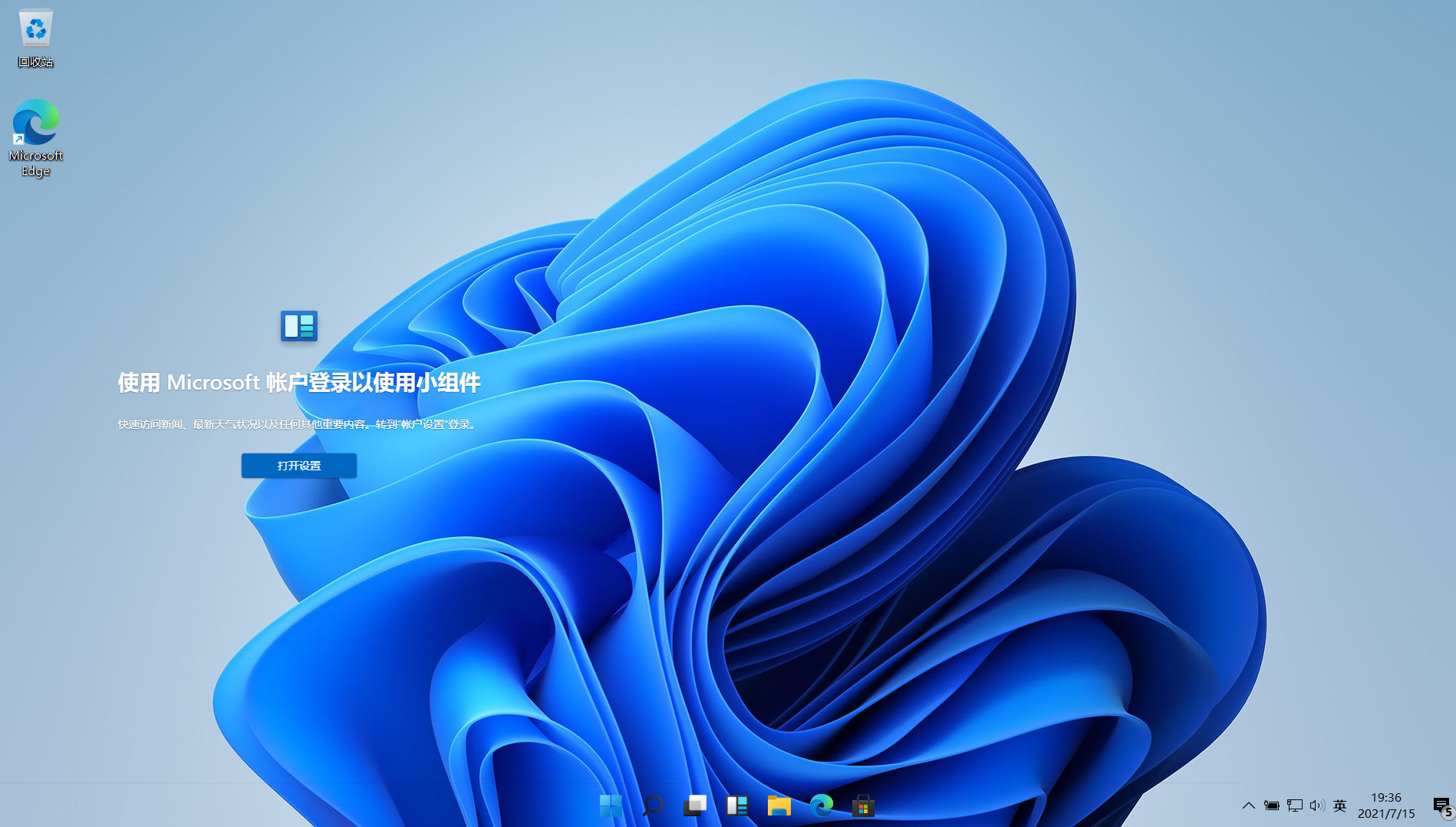Show hidden system tray icons
1456x827 pixels.
click(1249, 806)
